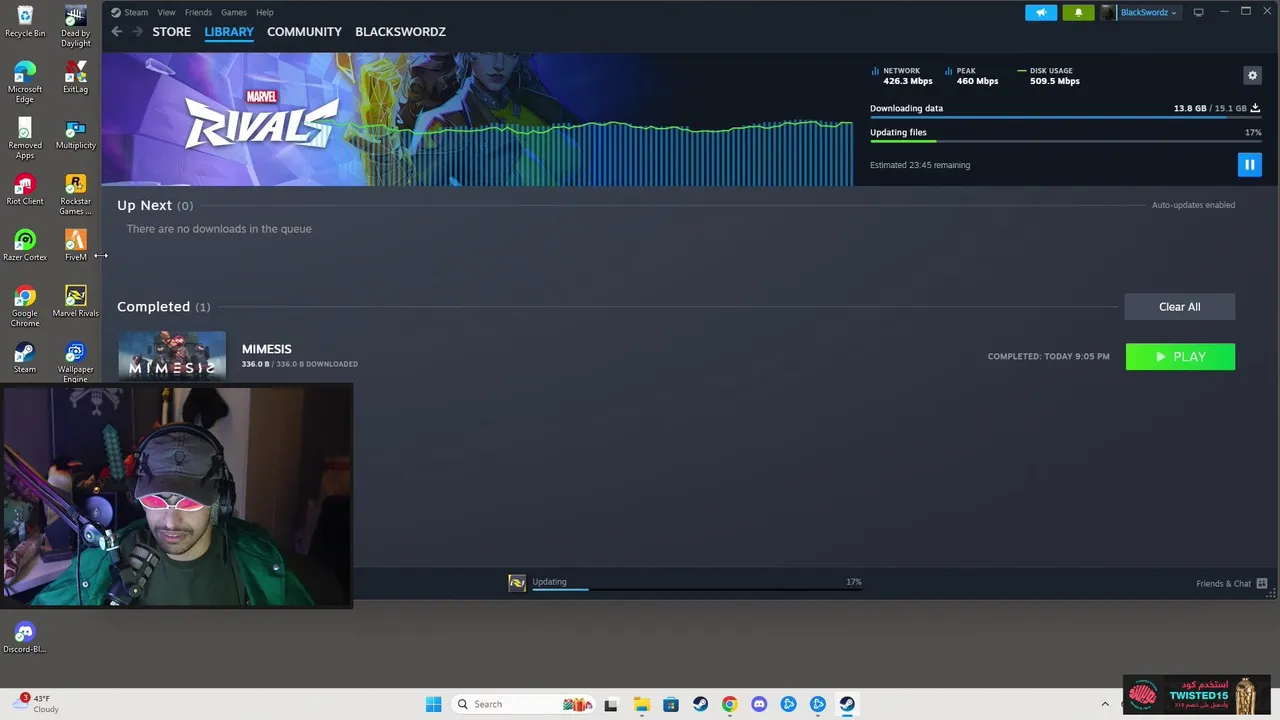1280x720 pixels.
Task: Open the Help menu
Action: 265,12
